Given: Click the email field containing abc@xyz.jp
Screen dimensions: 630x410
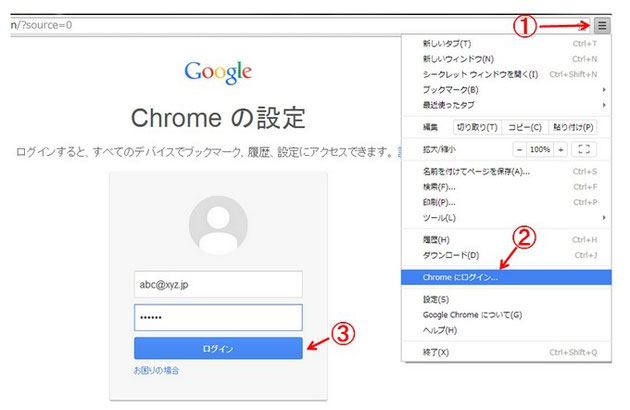Looking at the screenshot, I should click(218, 285).
